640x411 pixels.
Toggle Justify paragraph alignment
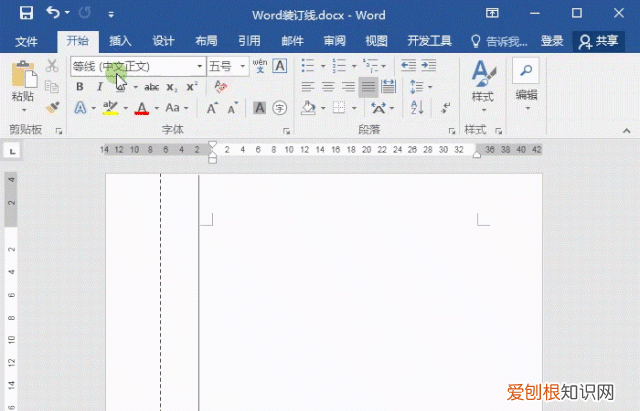tap(368, 87)
